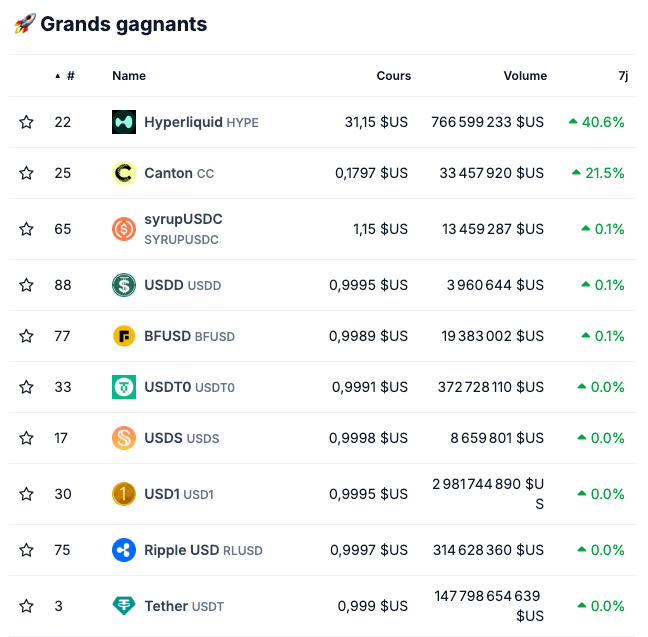Open the gold USD1 coin logo

[123, 494]
